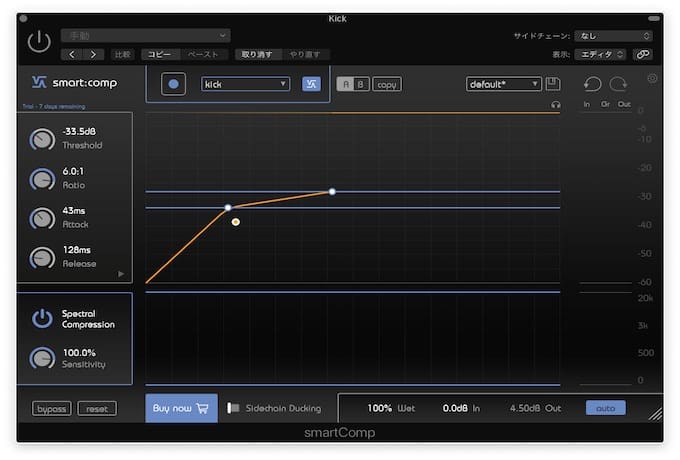Click the link chain icon in the header
Screen dimensions: 680x460
pyautogui.click(x=643, y=54)
